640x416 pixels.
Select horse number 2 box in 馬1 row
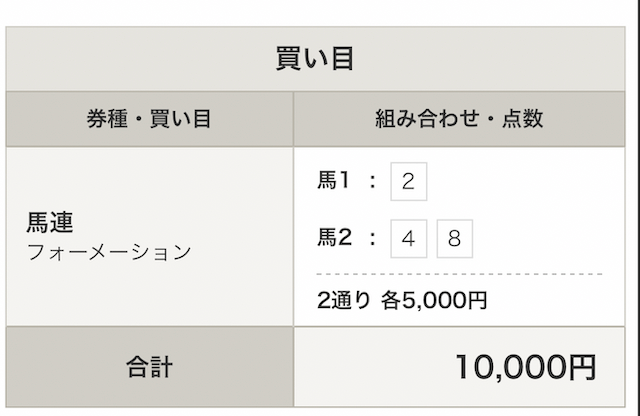tap(408, 182)
